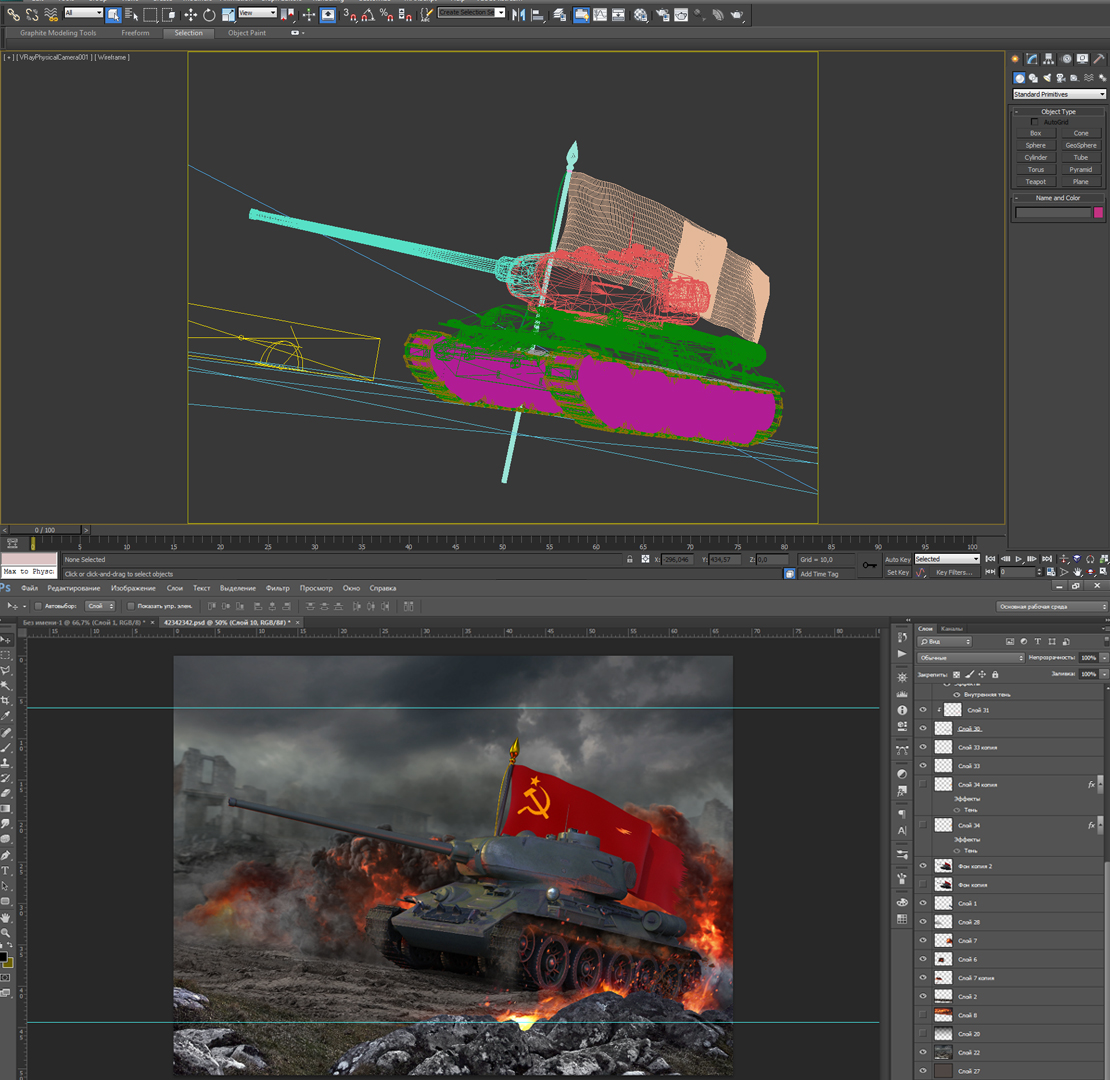Open the Слой auto-select target dropdown
Viewport: 1110px width, 1080px height.
tap(100, 606)
